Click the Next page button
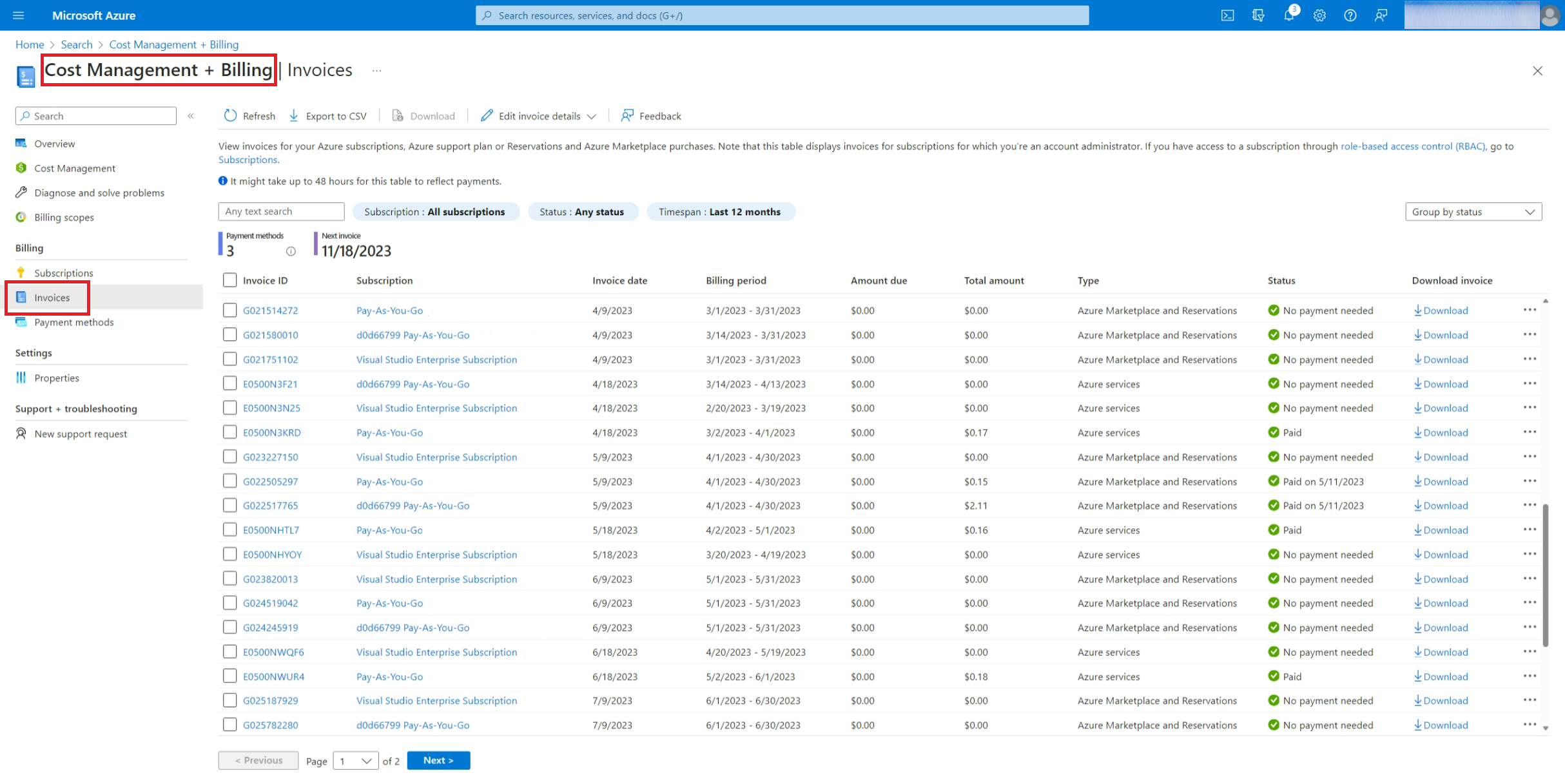Viewport: 1565px width, 784px height. point(438,761)
